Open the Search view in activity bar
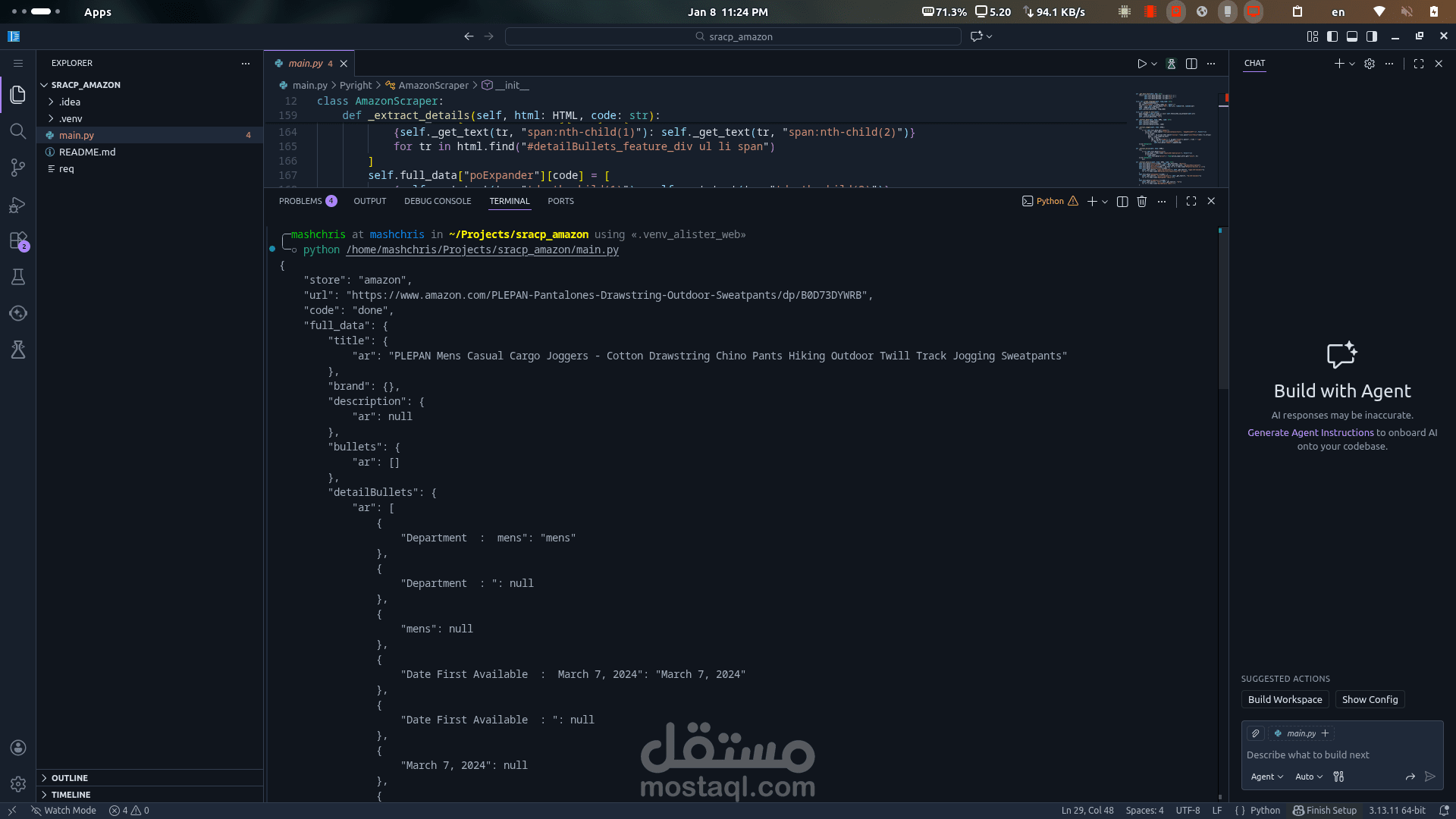 click(x=18, y=131)
